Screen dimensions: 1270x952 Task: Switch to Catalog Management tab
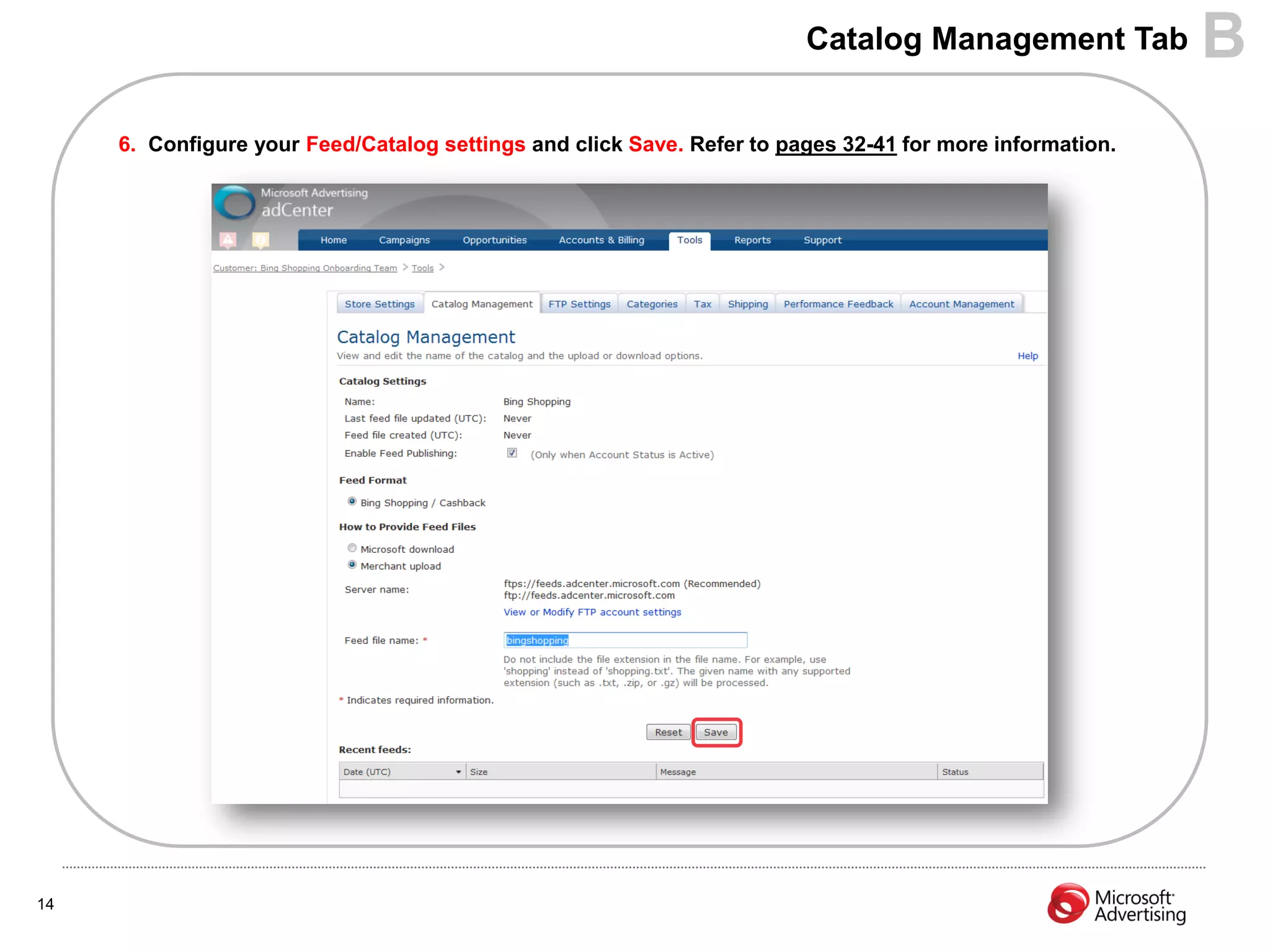(482, 304)
